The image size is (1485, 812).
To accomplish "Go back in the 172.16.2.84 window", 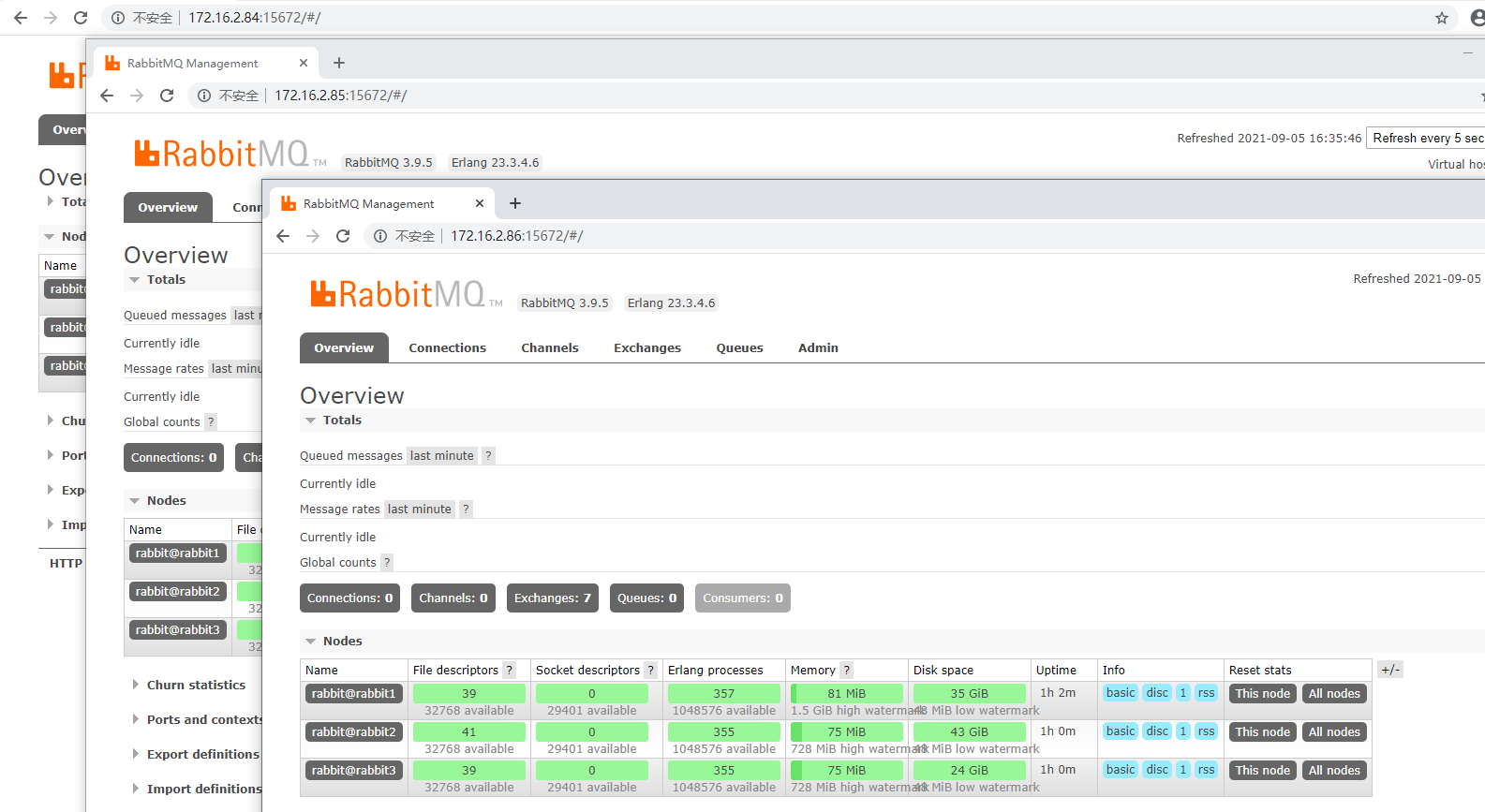I will click(21, 18).
